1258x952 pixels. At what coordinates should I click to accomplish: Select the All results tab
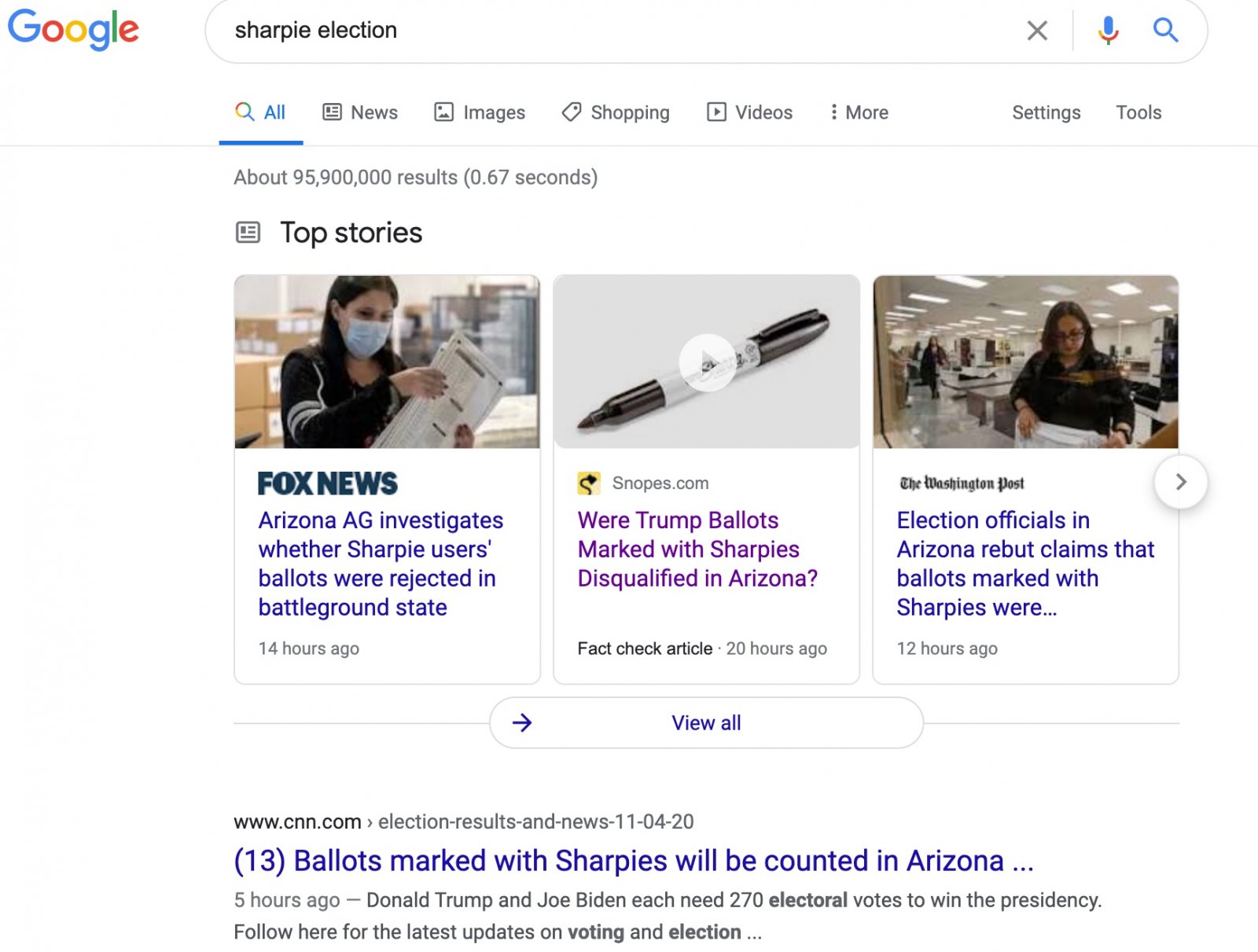260,112
